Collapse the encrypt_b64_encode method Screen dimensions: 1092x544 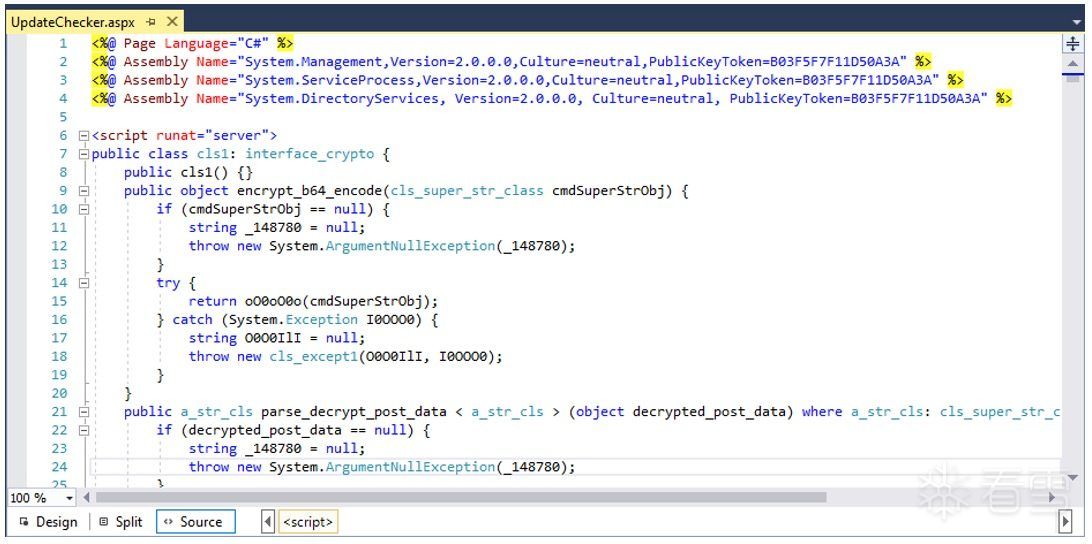pyautogui.click(x=84, y=191)
